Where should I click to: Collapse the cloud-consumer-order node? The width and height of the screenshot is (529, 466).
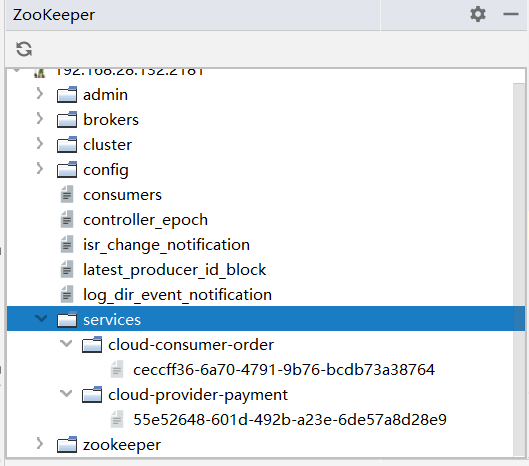(66, 344)
